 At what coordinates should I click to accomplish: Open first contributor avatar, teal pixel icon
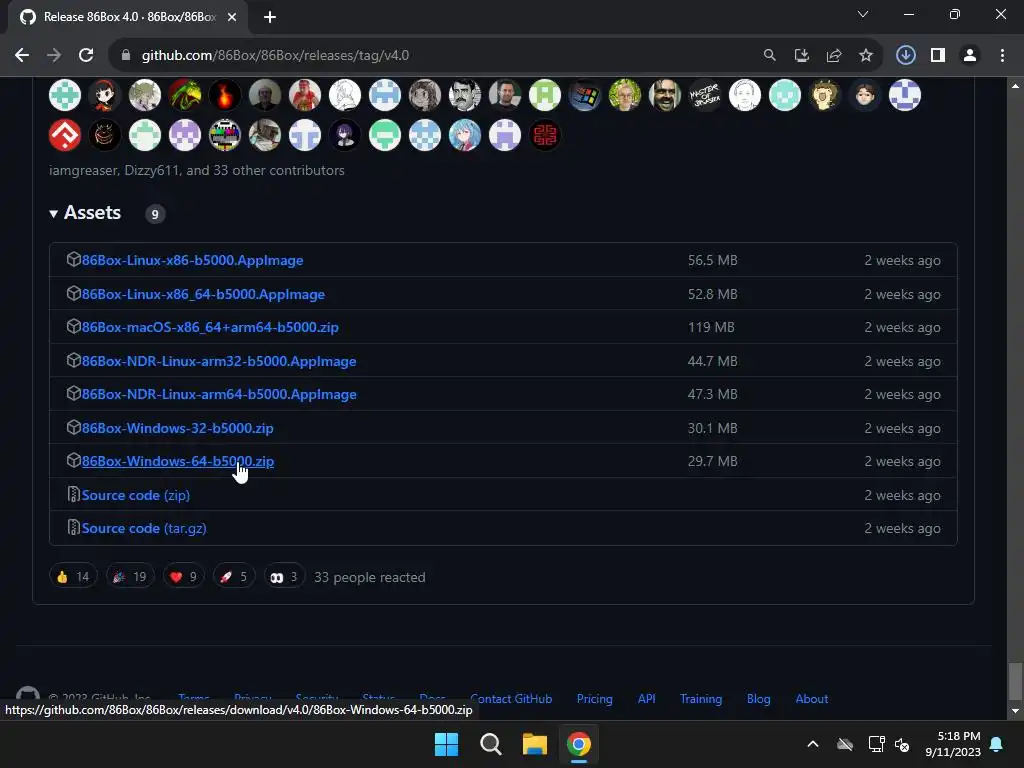[x=65, y=95]
